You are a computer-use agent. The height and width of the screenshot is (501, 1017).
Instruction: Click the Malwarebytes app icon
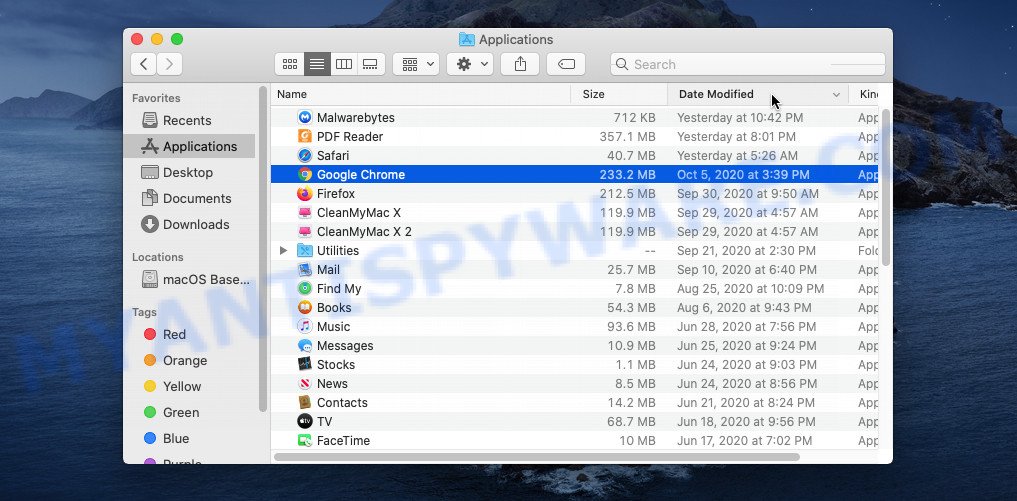coord(305,117)
